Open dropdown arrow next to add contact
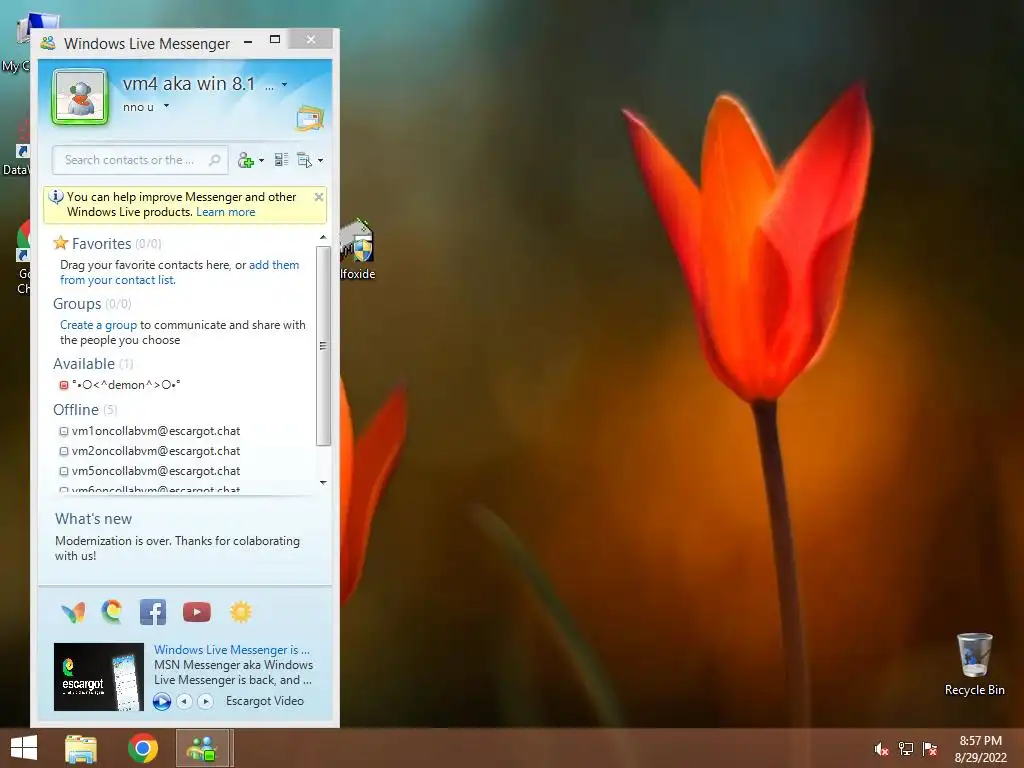 262,161
